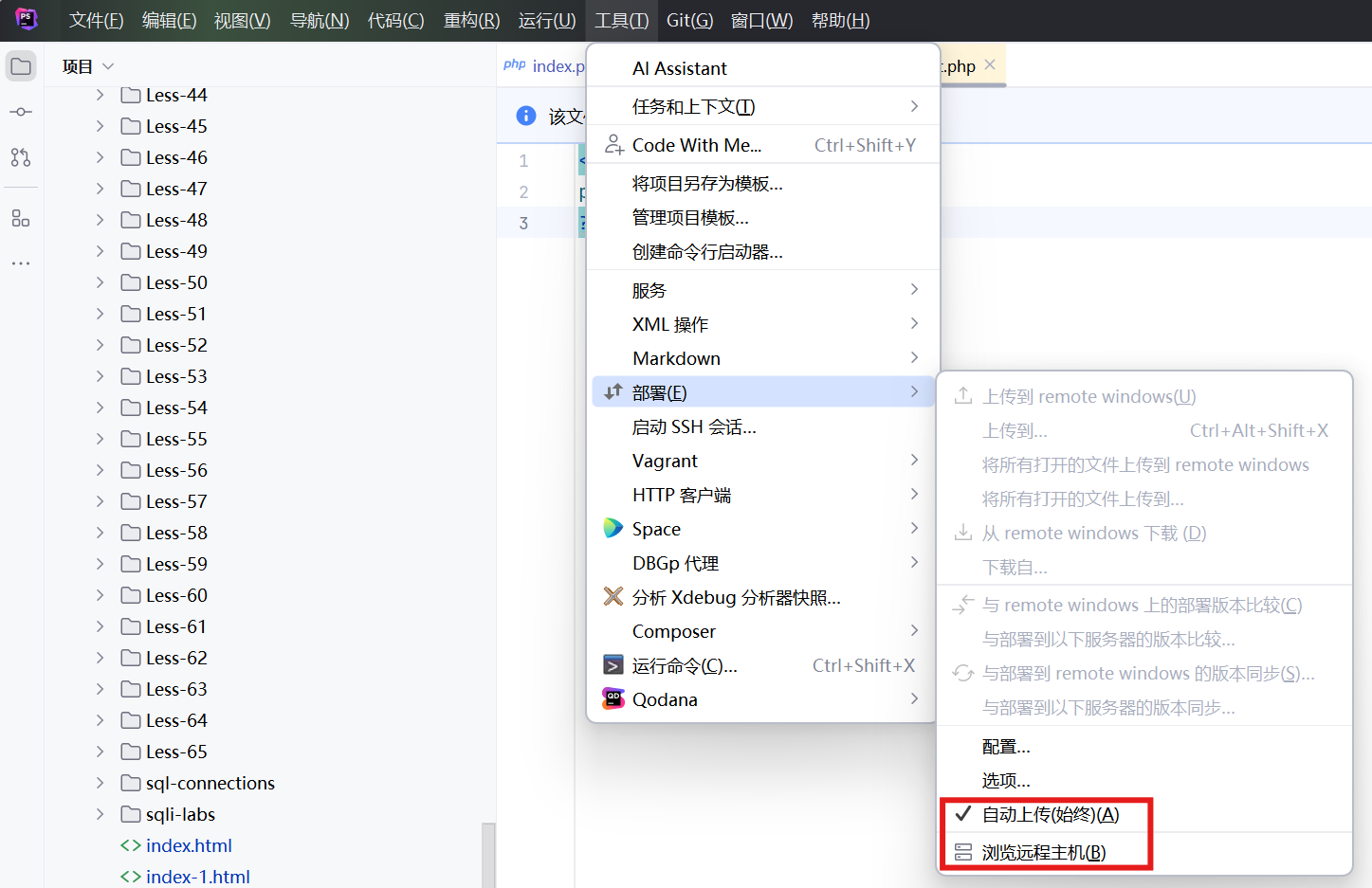Toggle 自动上传(始终) checkmark option

pyautogui.click(x=1050, y=814)
